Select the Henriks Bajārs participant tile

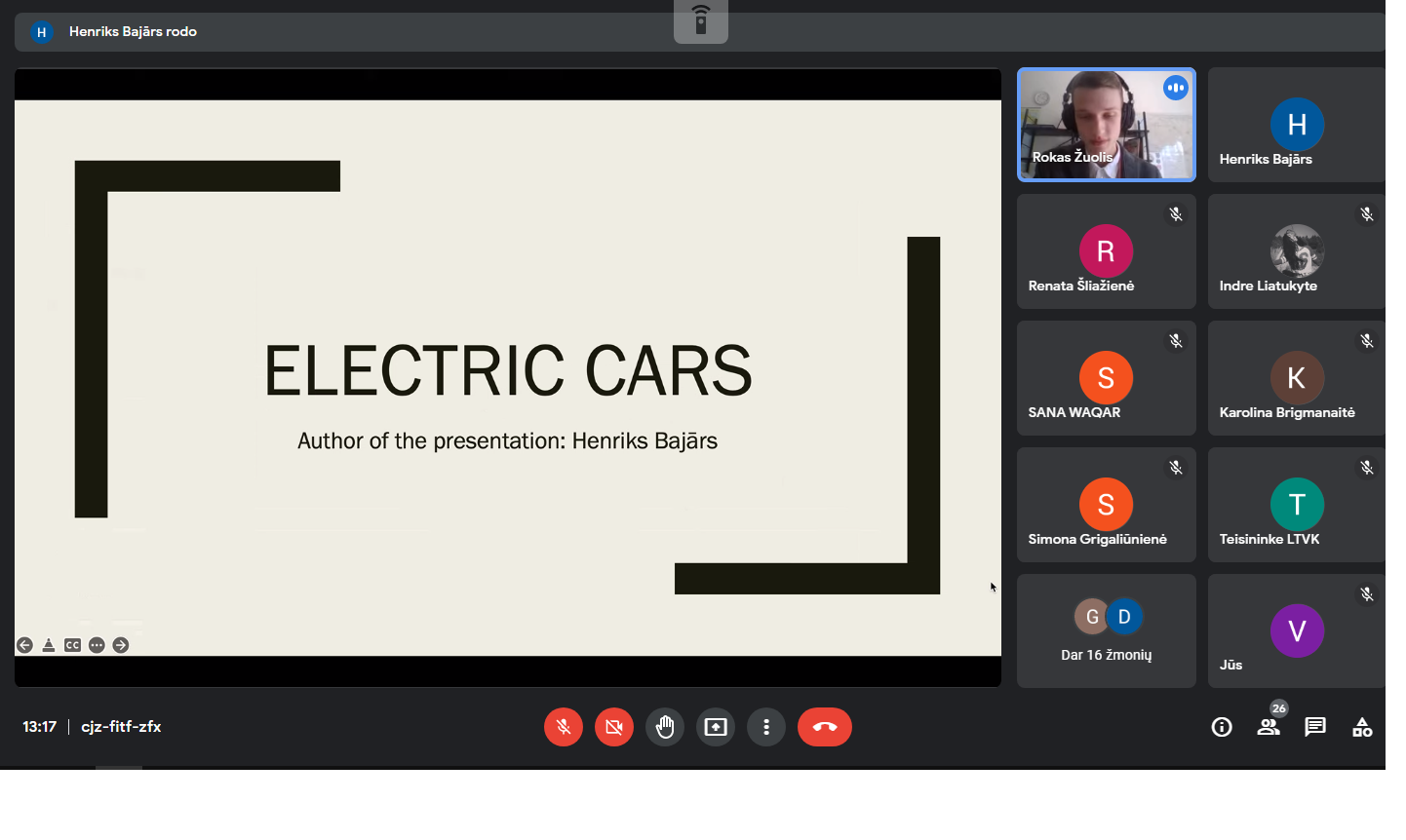click(x=1297, y=125)
